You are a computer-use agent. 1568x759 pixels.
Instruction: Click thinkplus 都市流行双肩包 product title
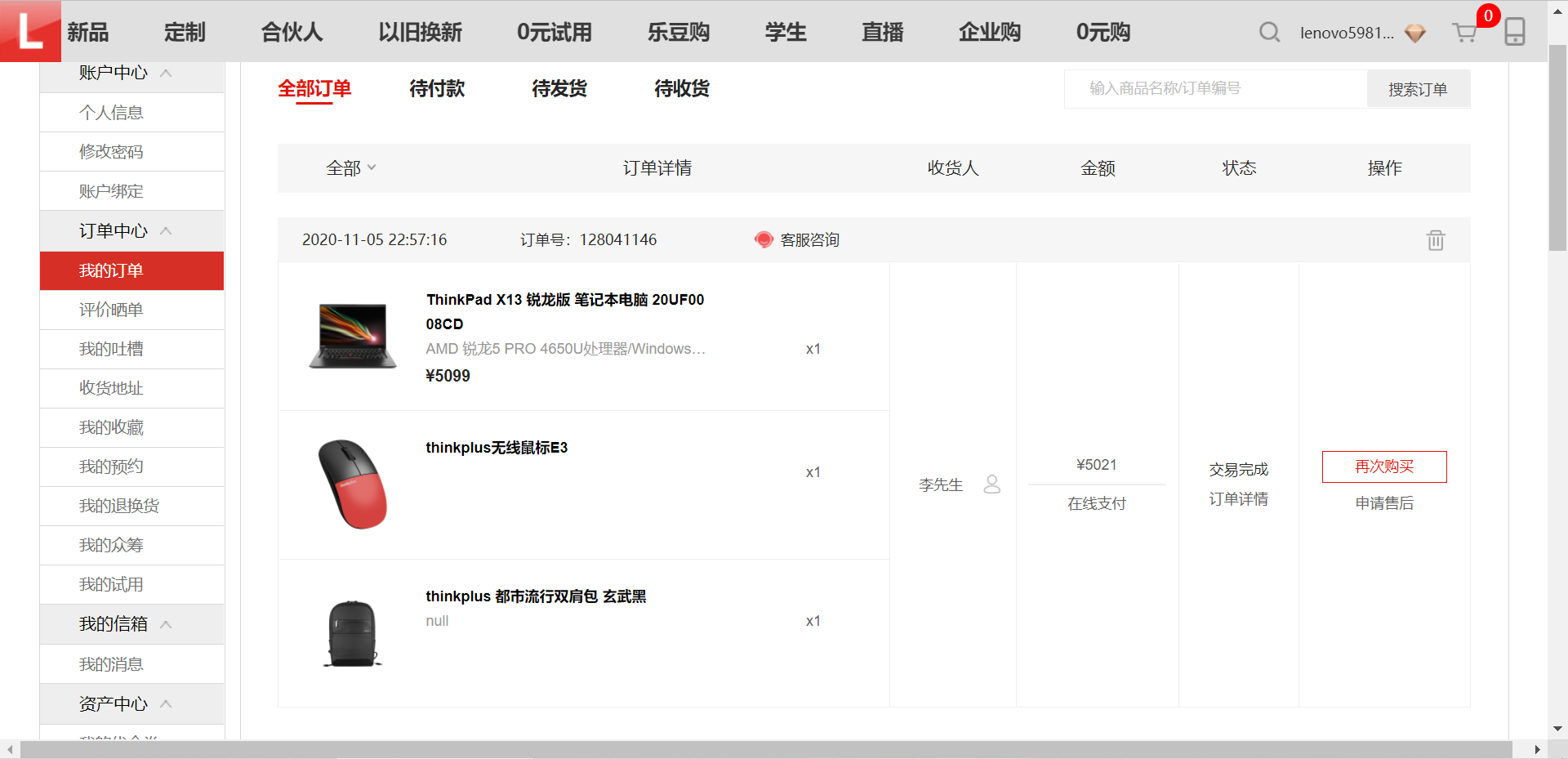coord(536,596)
